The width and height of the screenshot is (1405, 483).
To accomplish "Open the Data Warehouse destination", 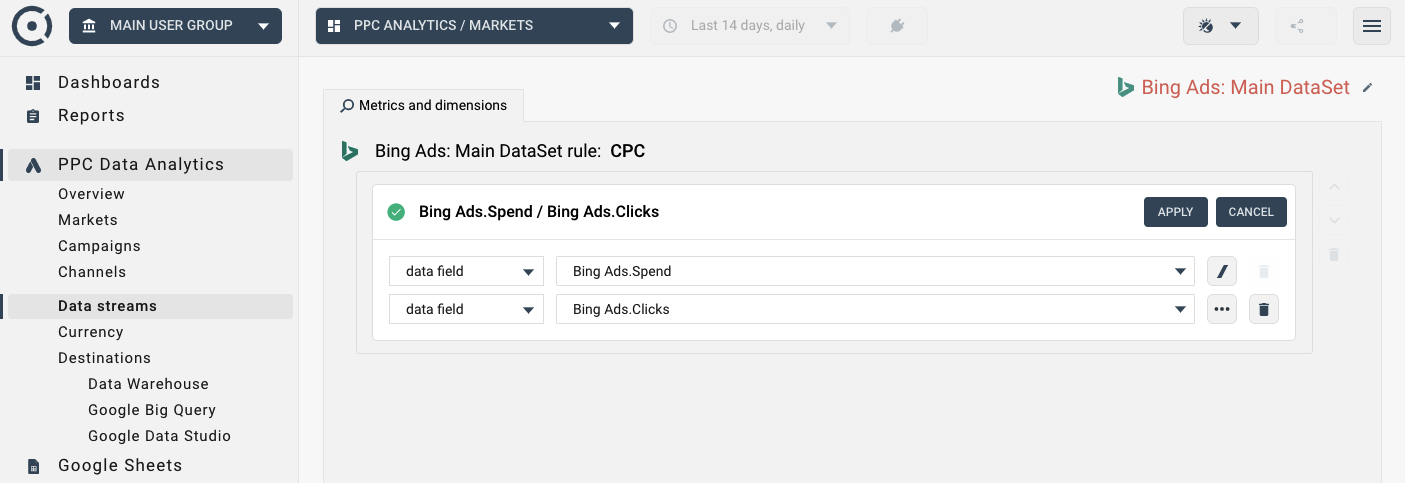I will coord(148,384).
